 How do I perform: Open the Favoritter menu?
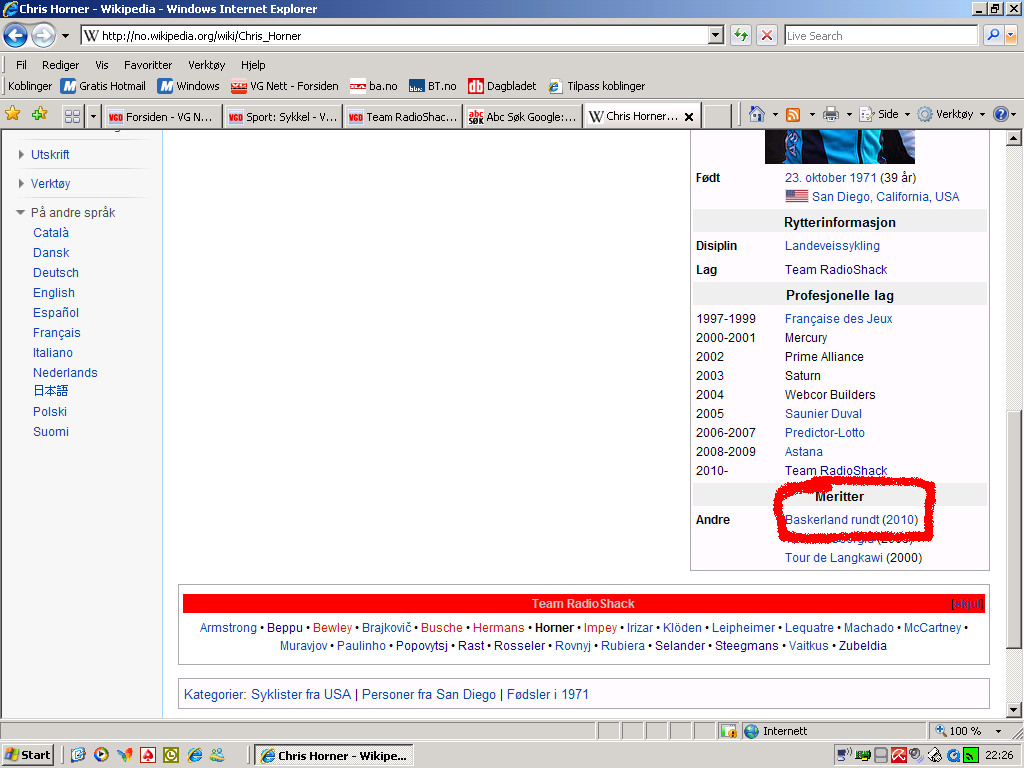tap(148, 65)
